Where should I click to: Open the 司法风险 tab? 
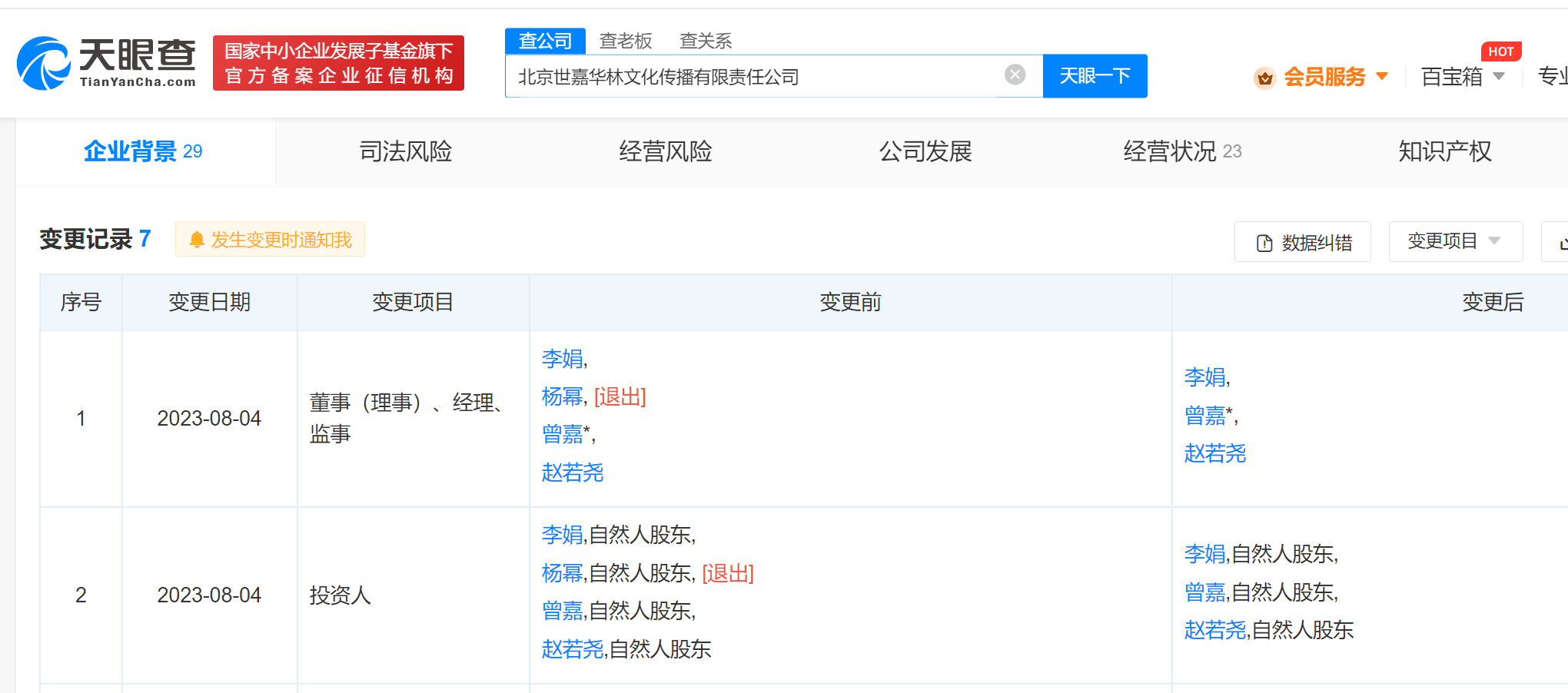406,151
